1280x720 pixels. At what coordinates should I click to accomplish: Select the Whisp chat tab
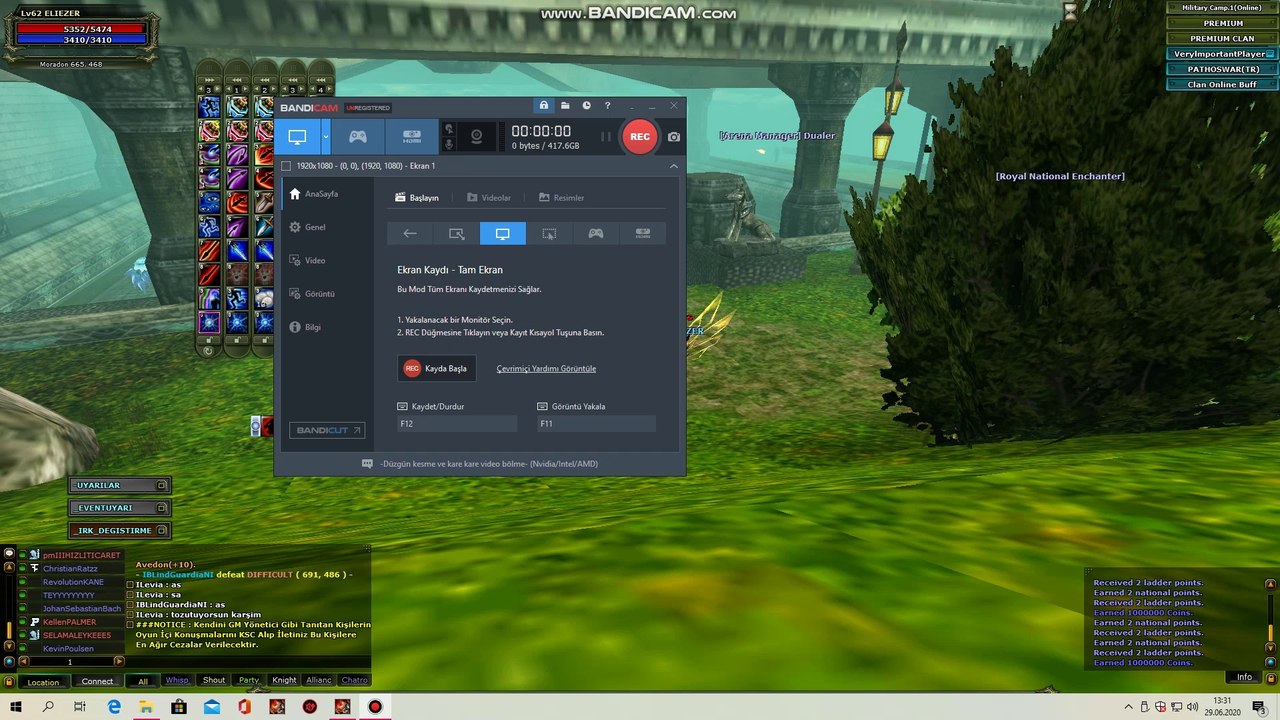coord(177,681)
